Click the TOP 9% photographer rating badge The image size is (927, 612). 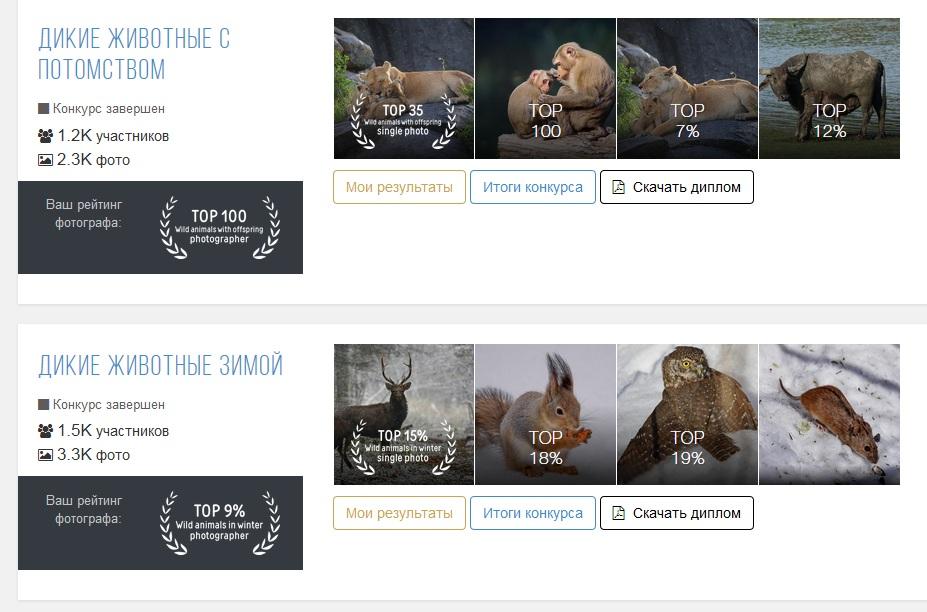(x=219, y=523)
